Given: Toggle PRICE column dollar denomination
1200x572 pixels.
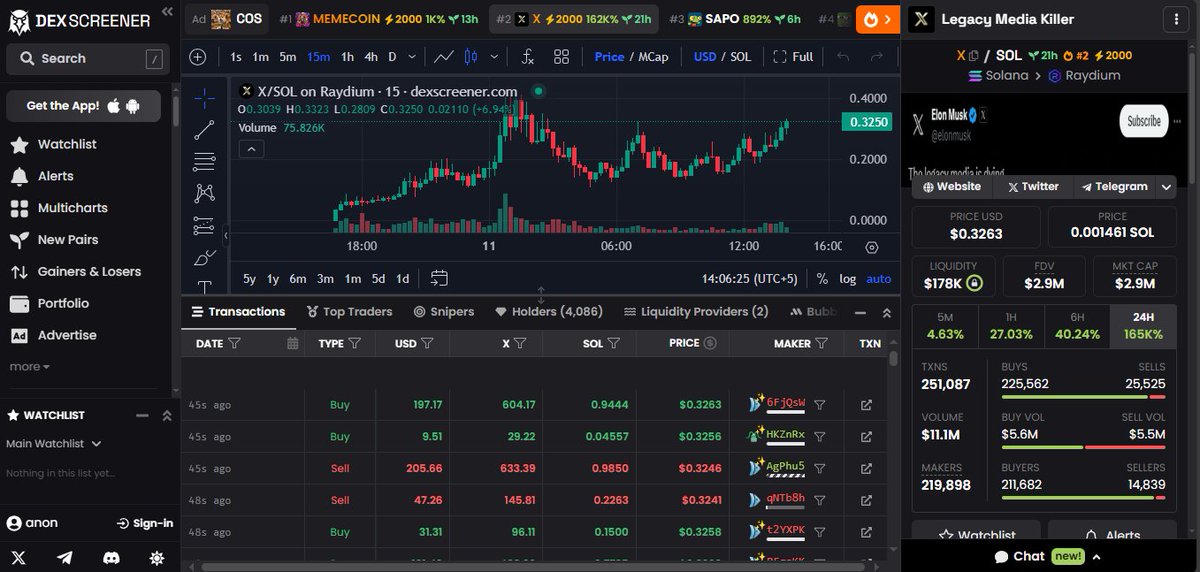Looking at the screenshot, I should (x=710, y=343).
